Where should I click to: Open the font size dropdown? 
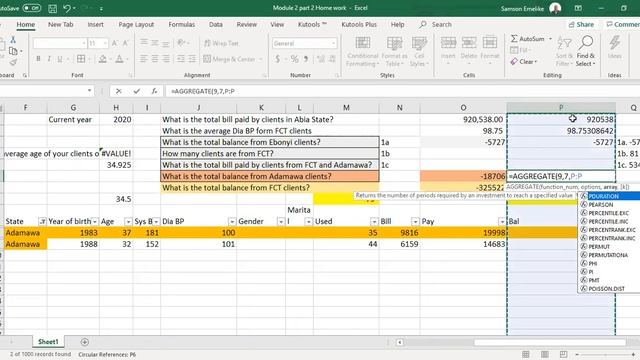105,43
